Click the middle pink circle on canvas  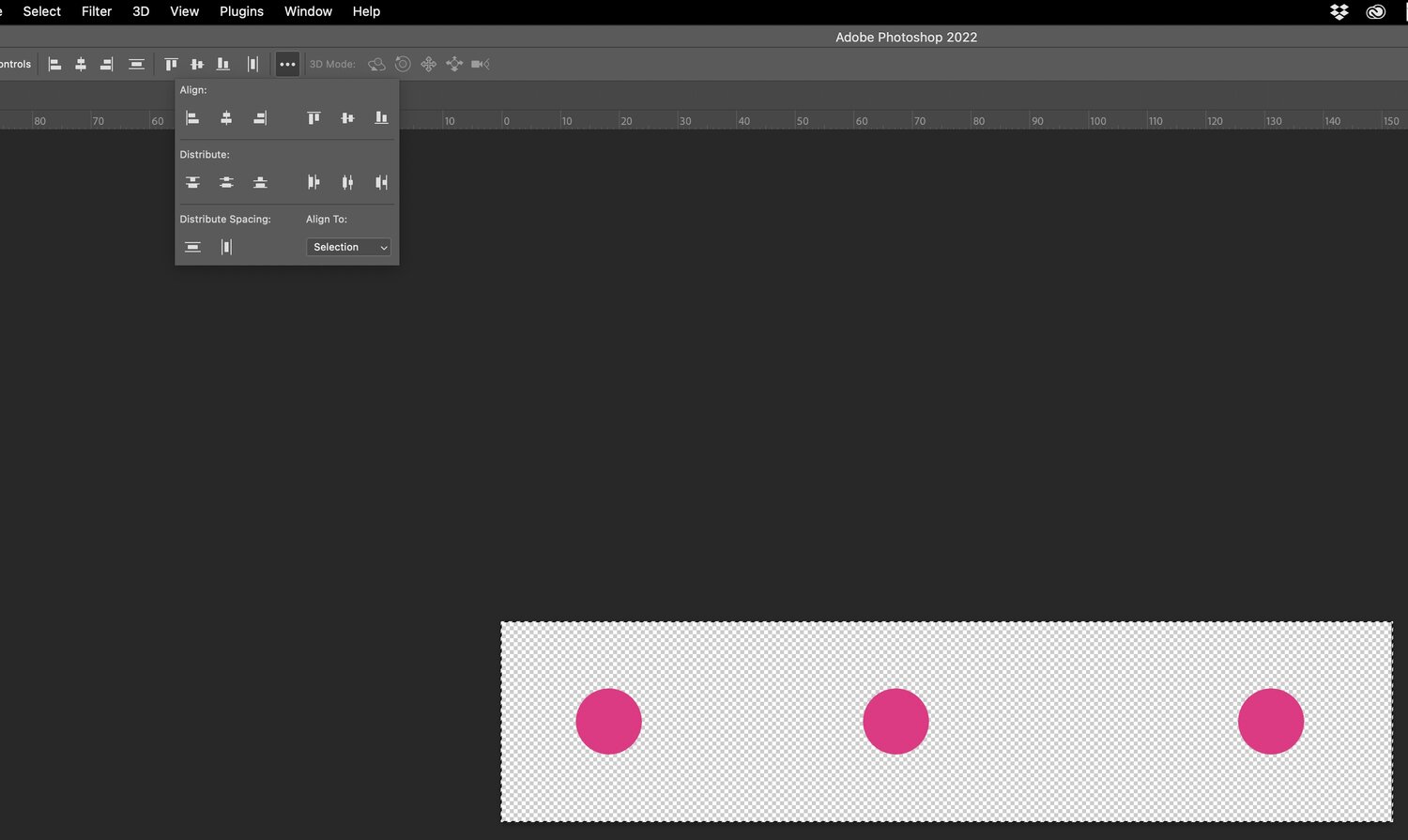[895, 721]
